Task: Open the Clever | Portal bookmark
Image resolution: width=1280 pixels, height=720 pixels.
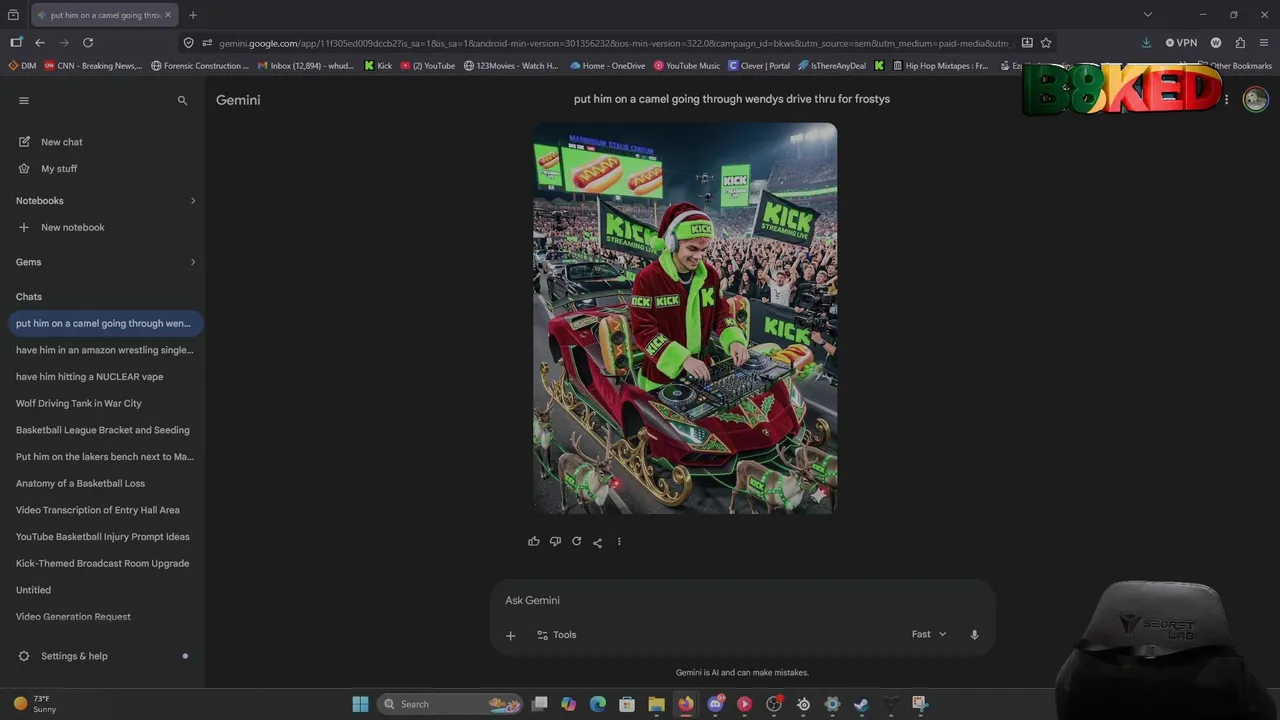Action: 759,66
